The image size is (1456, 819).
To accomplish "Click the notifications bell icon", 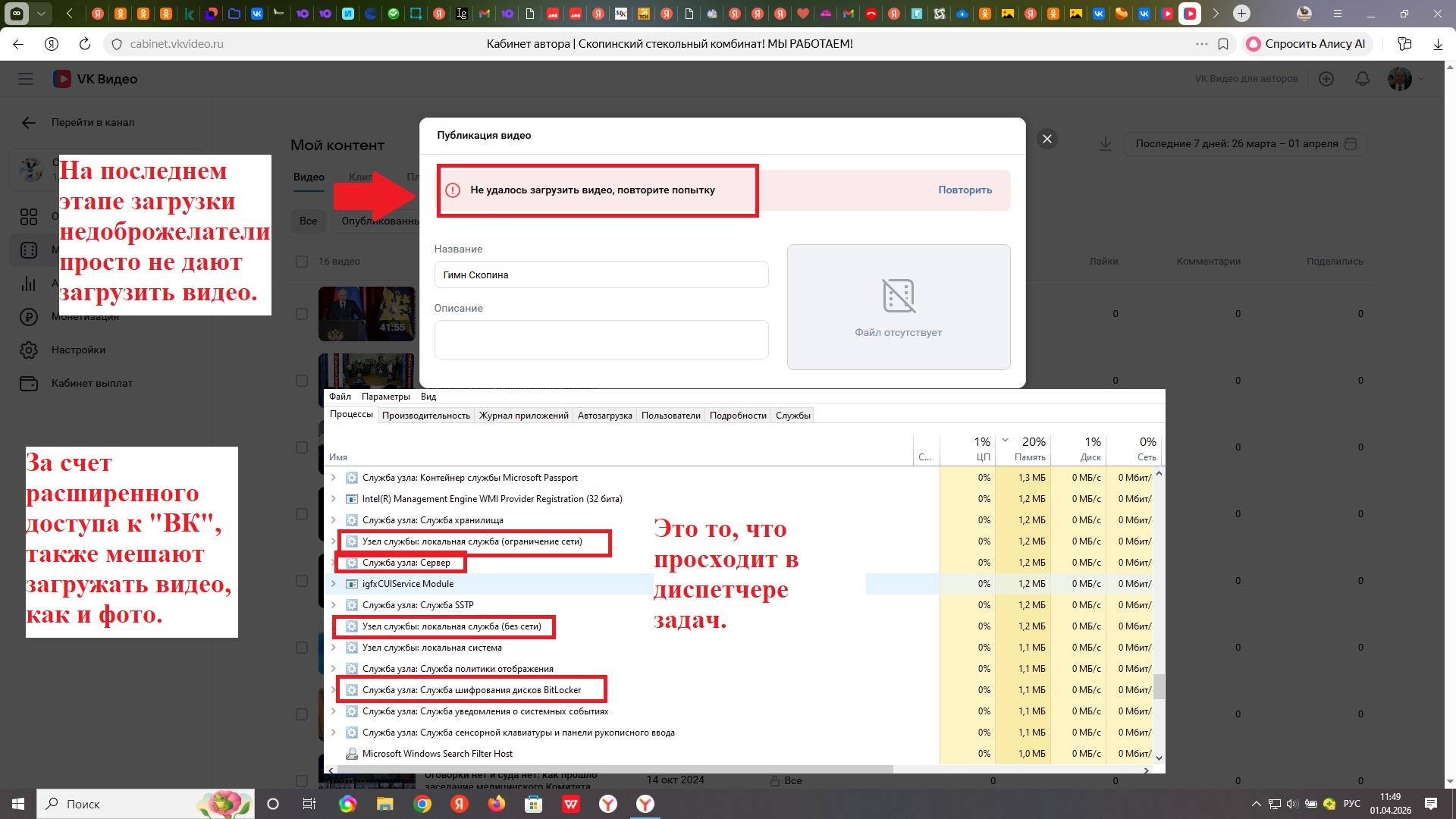I will click(x=1362, y=79).
